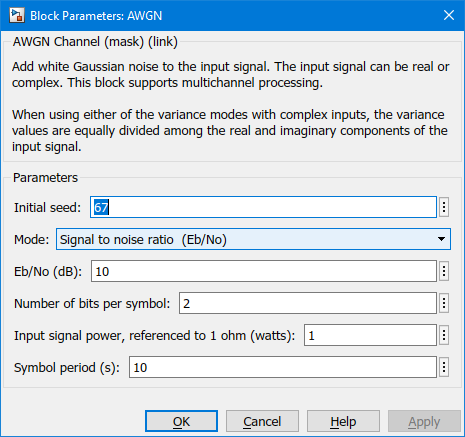This screenshot has height=437, width=465.
Task: Select the Number of bits per symbol field
Action: [308, 303]
